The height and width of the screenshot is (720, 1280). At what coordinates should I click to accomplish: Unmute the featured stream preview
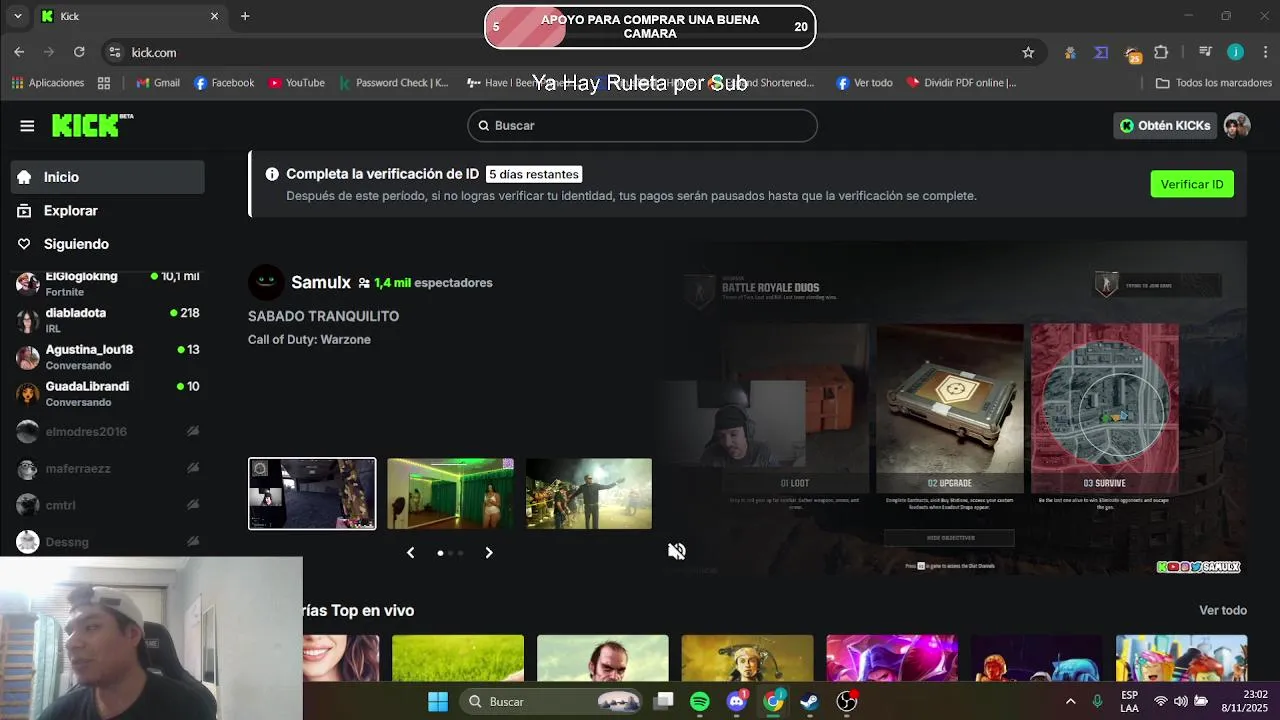click(x=677, y=551)
